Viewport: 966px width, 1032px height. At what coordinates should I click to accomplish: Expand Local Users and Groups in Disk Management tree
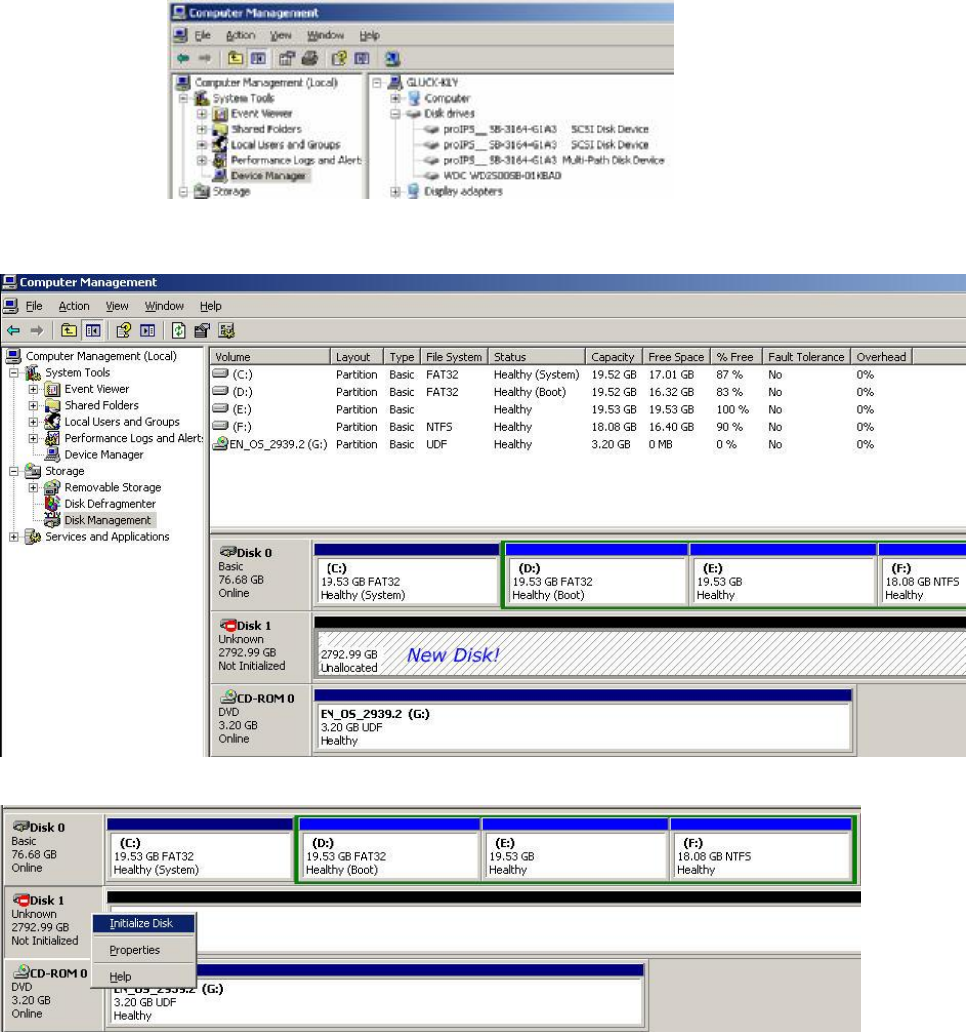click(33, 422)
